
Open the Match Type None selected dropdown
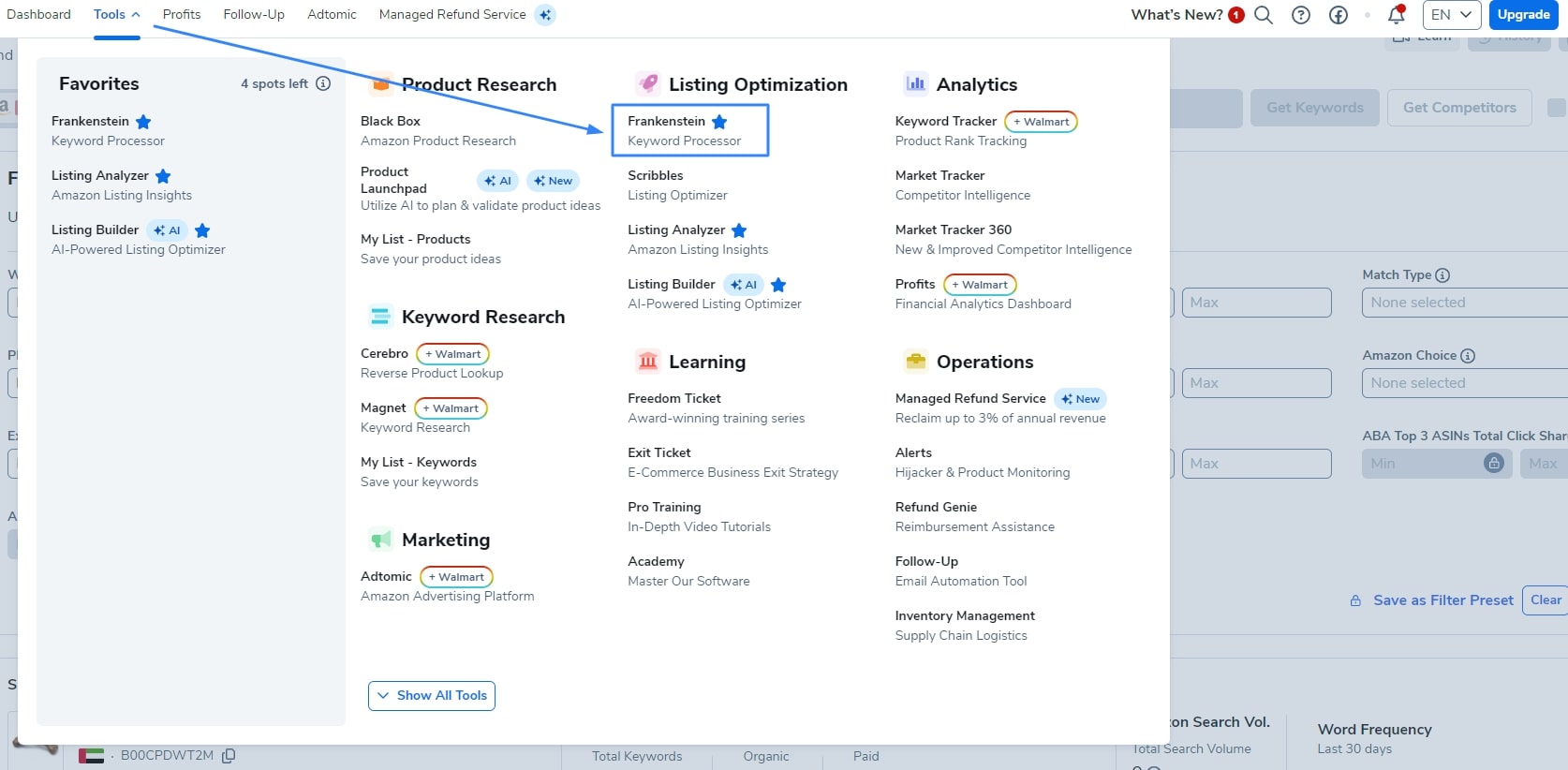(x=1465, y=303)
